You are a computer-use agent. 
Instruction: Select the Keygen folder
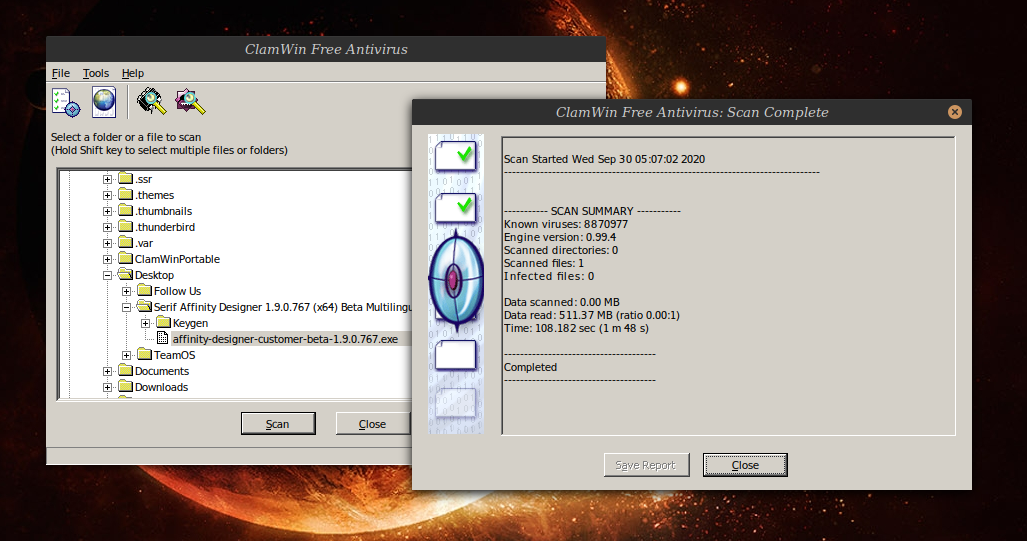click(190, 323)
